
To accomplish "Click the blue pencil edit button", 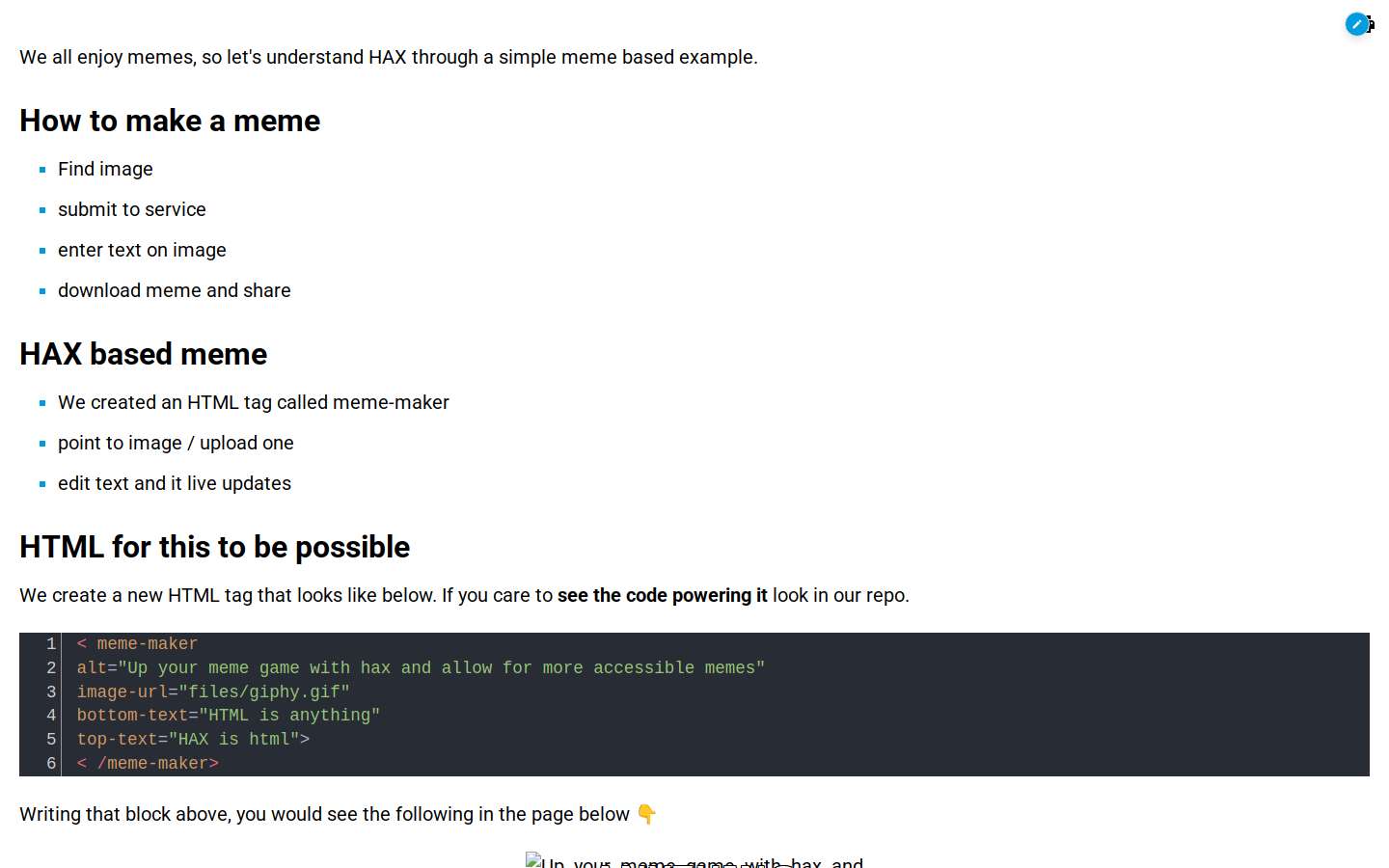I will pos(1357,24).
